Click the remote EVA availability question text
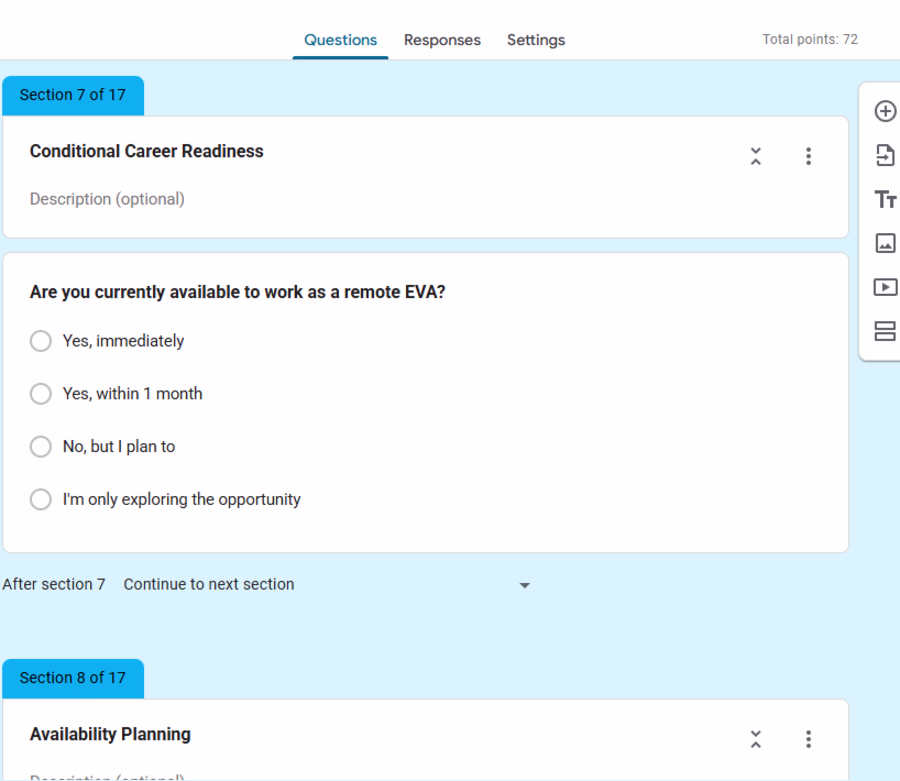 click(238, 292)
